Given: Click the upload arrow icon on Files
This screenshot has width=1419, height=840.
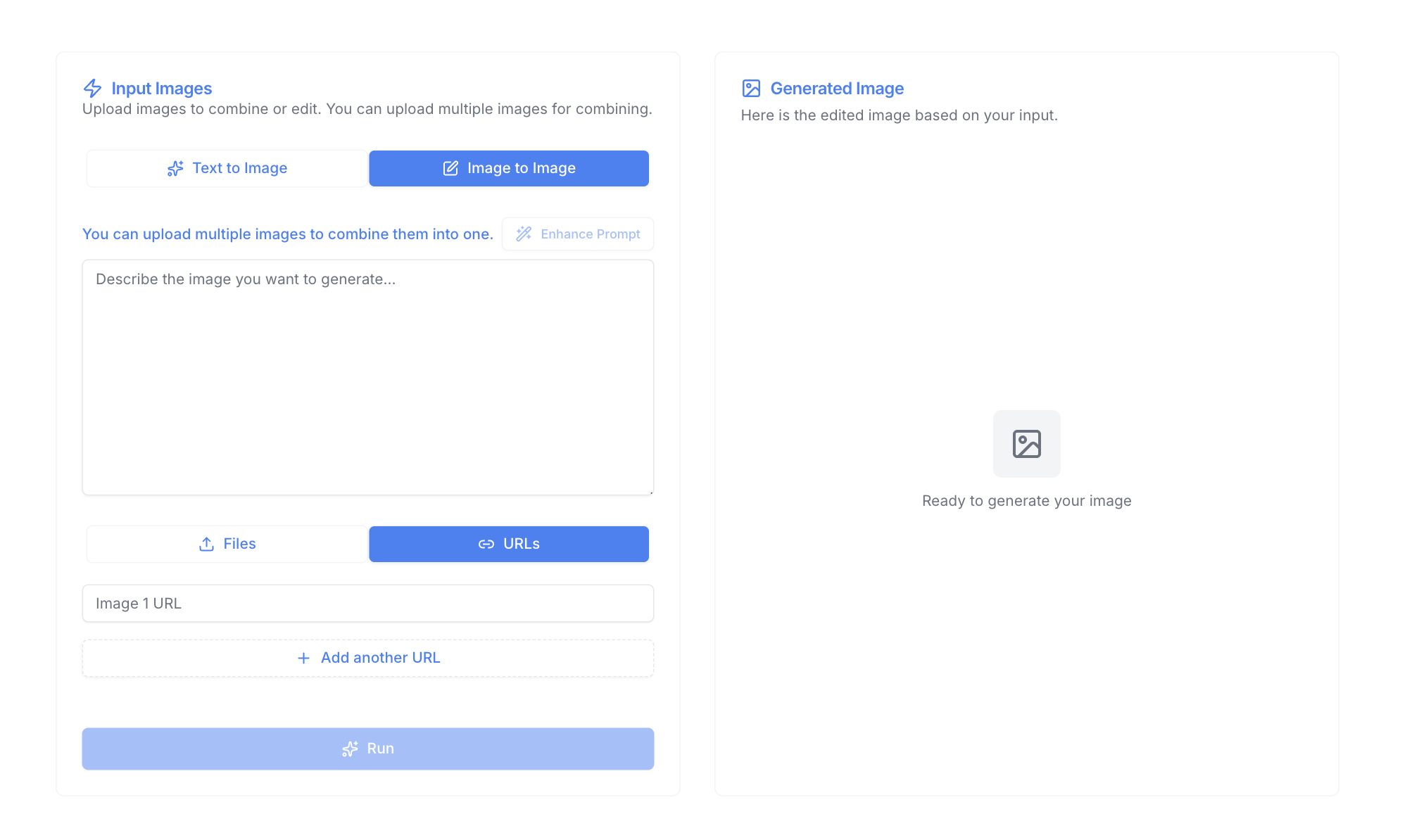Looking at the screenshot, I should coord(206,544).
